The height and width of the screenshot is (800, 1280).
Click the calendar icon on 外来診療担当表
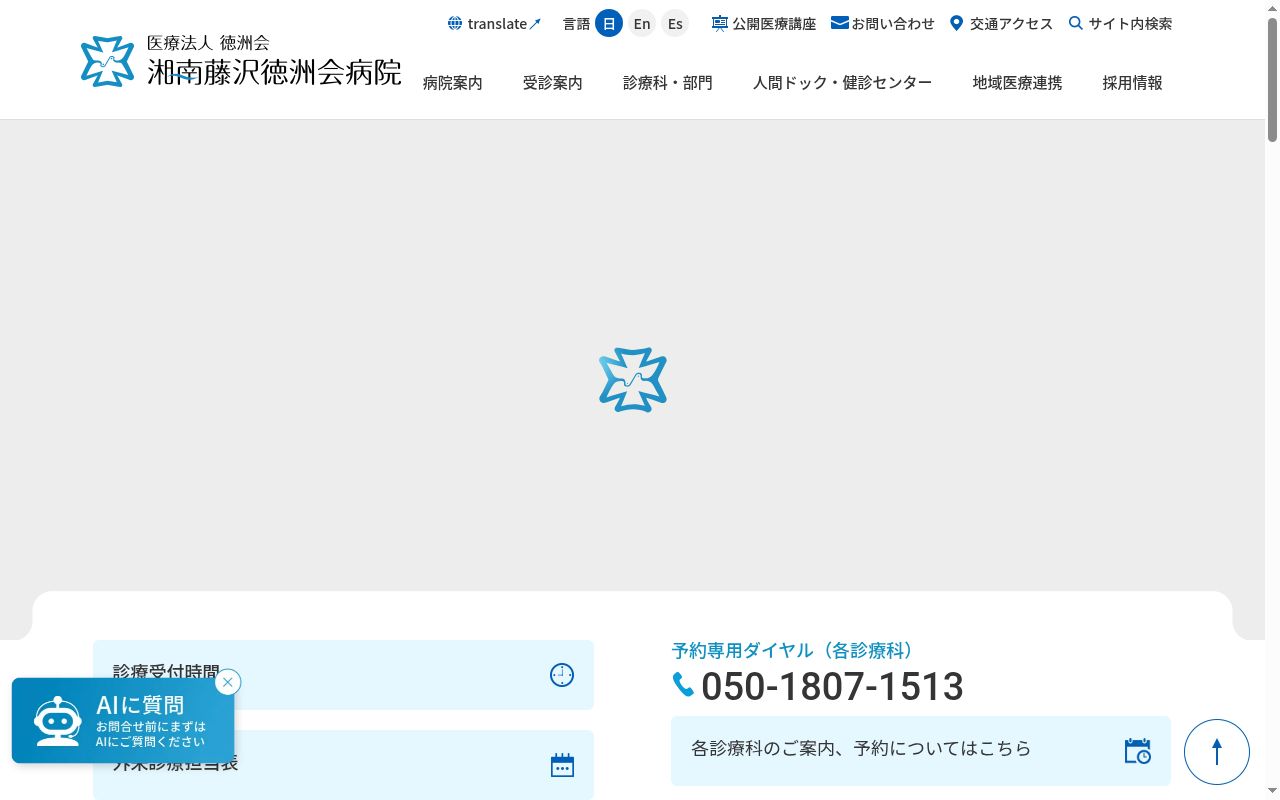point(562,765)
